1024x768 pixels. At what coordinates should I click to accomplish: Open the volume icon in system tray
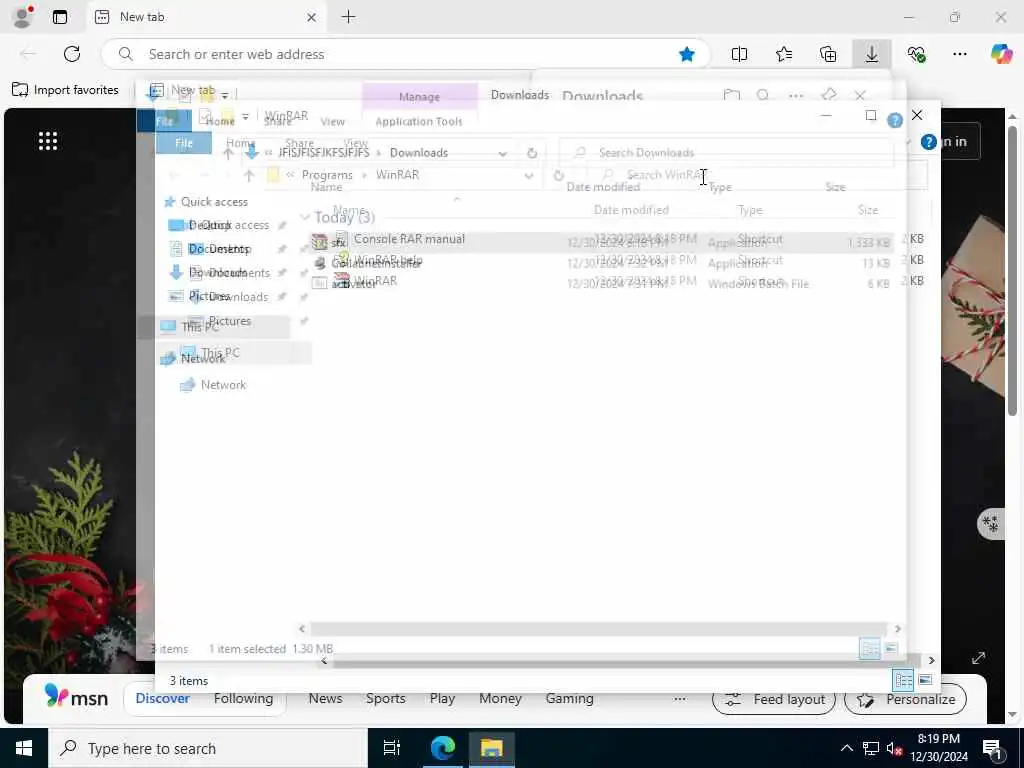[x=894, y=748]
